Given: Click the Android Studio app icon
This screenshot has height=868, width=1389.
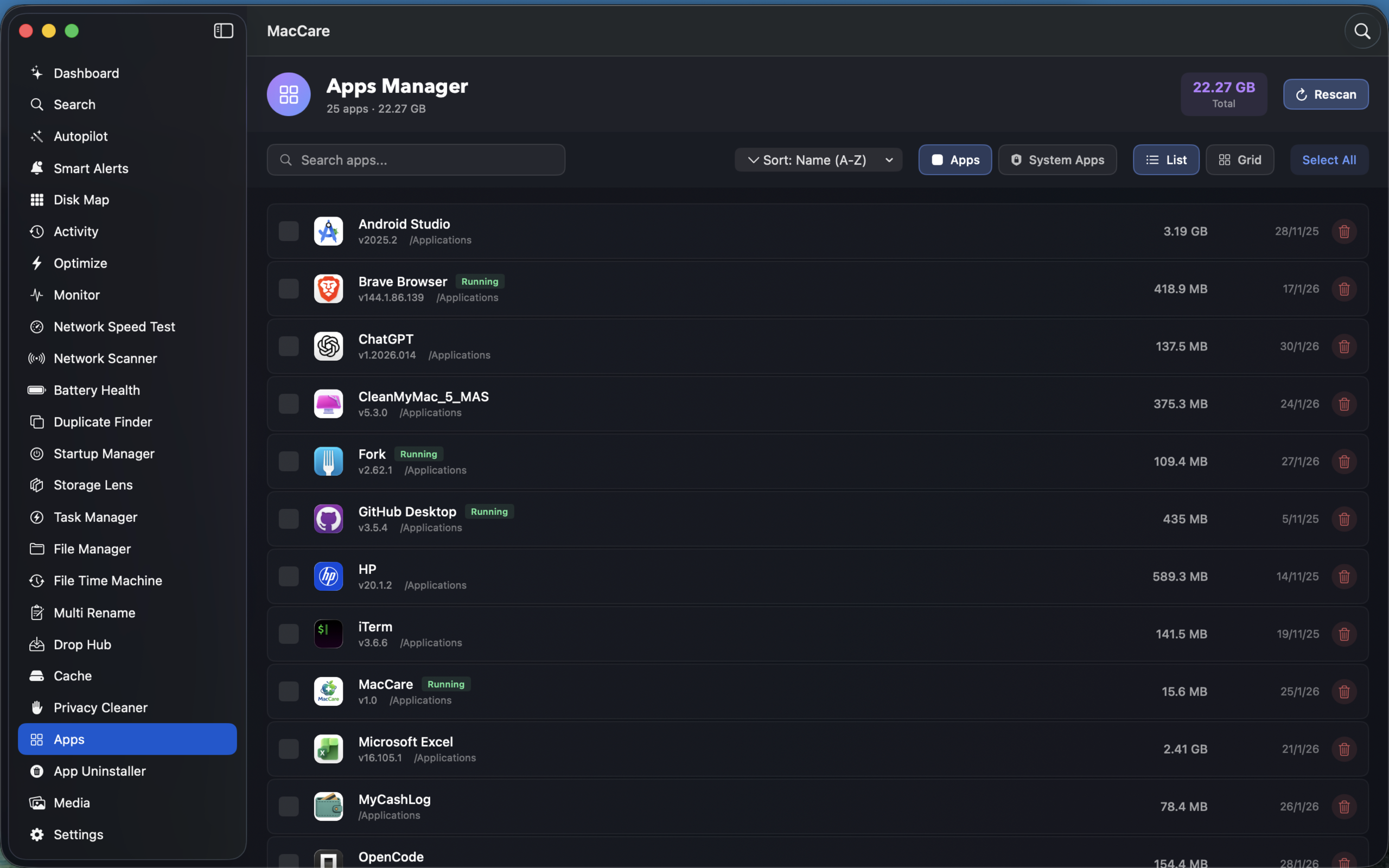Looking at the screenshot, I should pos(328,231).
